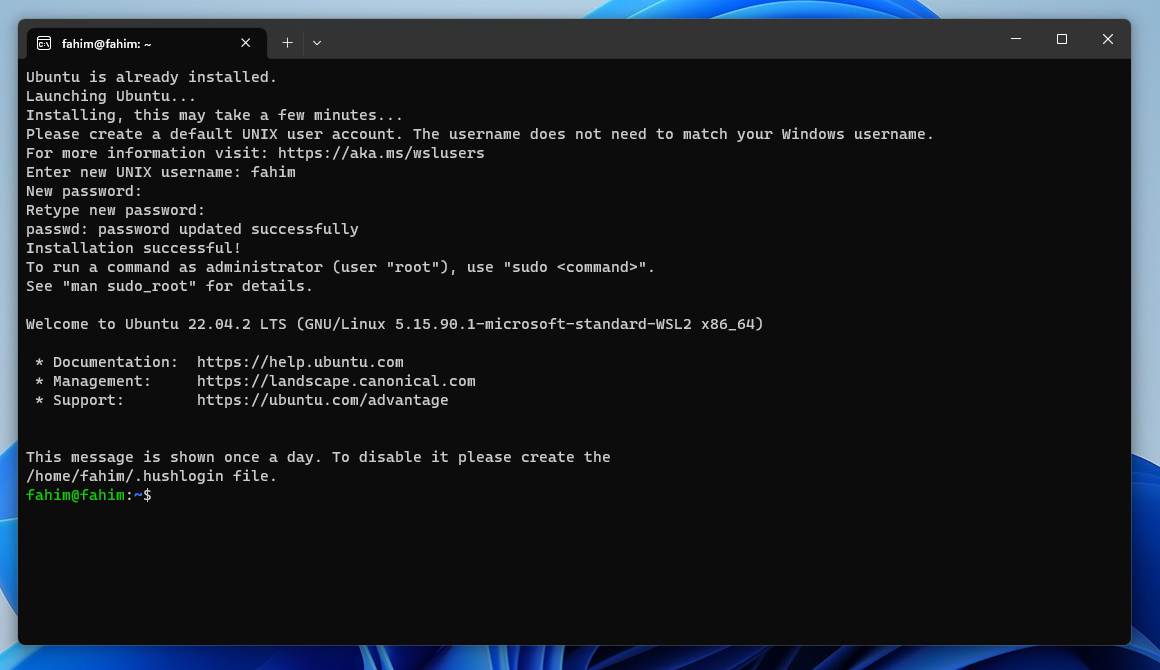The height and width of the screenshot is (670, 1160).
Task: Click "Enter new UNIX username: fahim" line
Action: coord(161,172)
